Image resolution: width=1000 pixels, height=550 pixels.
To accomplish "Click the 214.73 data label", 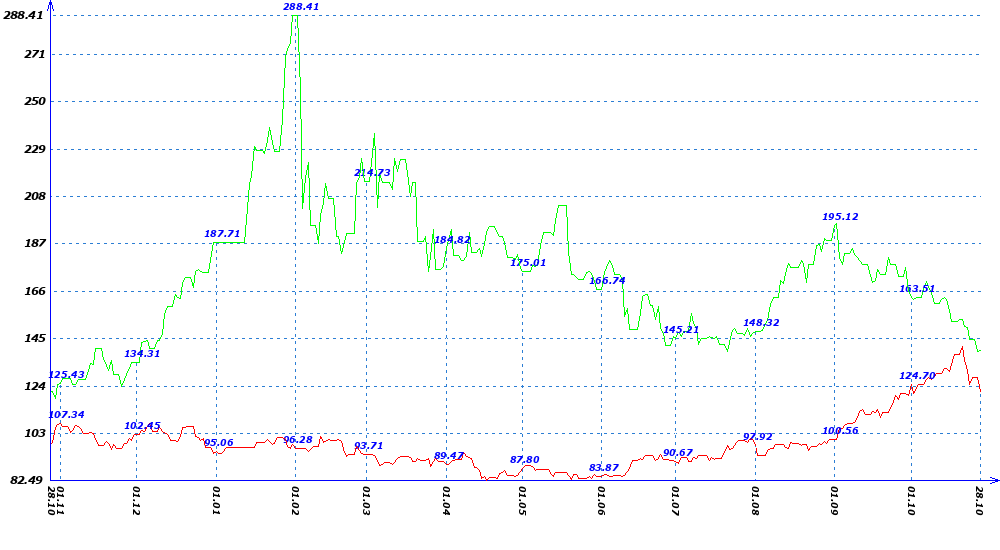I will coord(372,173).
